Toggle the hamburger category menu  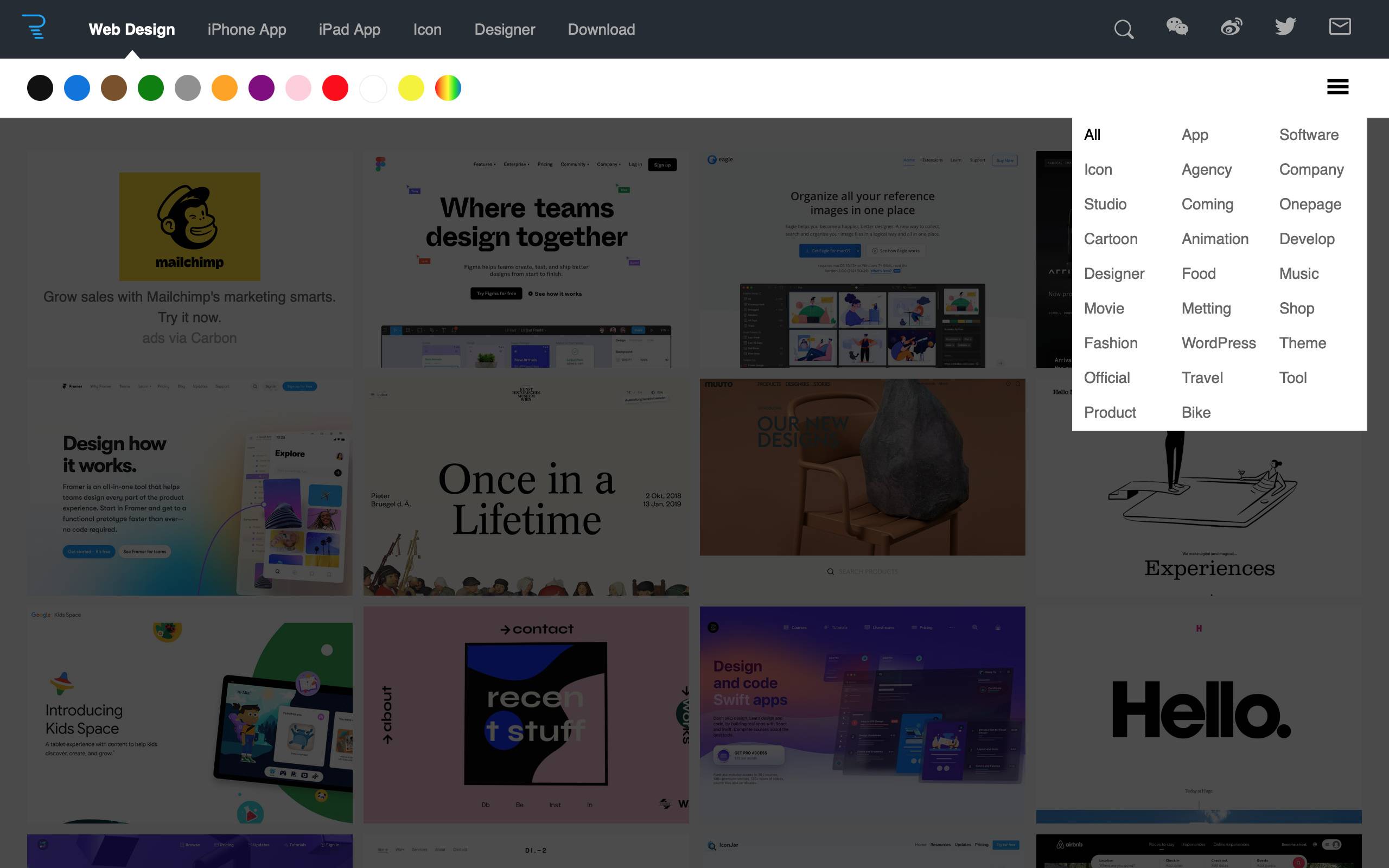coord(1337,87)
